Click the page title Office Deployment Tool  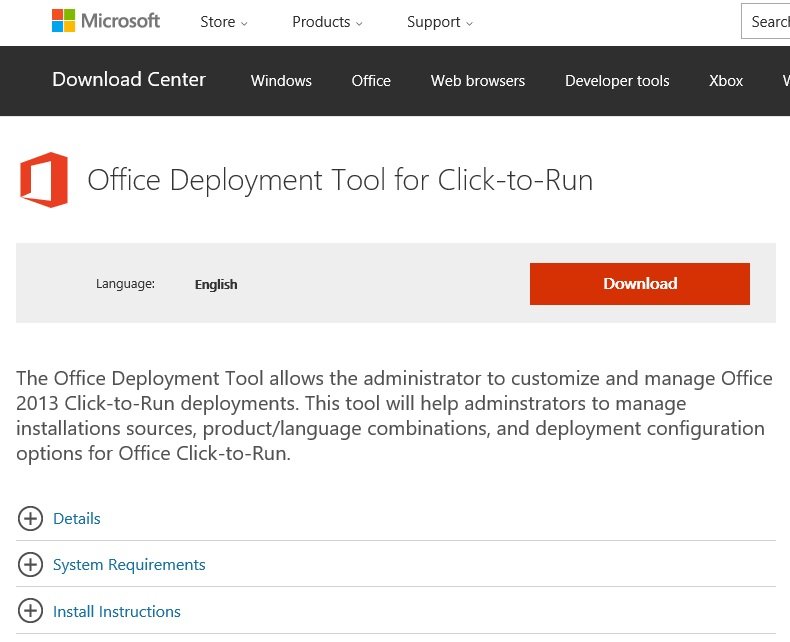(x=340, y=180)
